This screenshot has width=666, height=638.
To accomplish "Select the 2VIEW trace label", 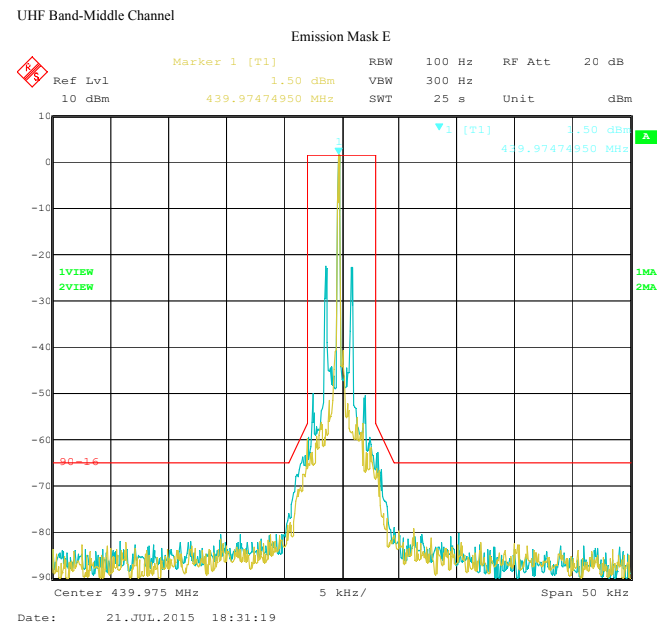I will coord(76,287).
